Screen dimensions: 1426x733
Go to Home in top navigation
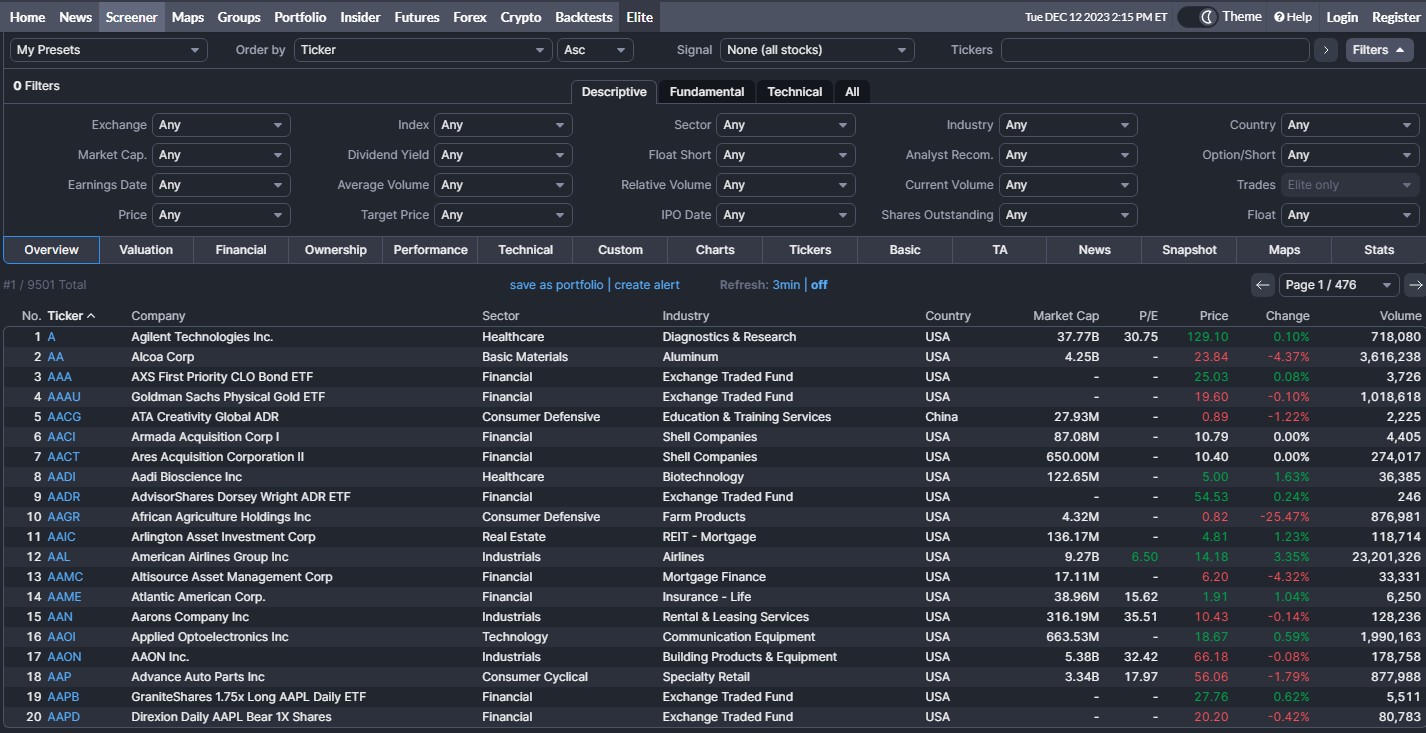[x=27, y=17]
